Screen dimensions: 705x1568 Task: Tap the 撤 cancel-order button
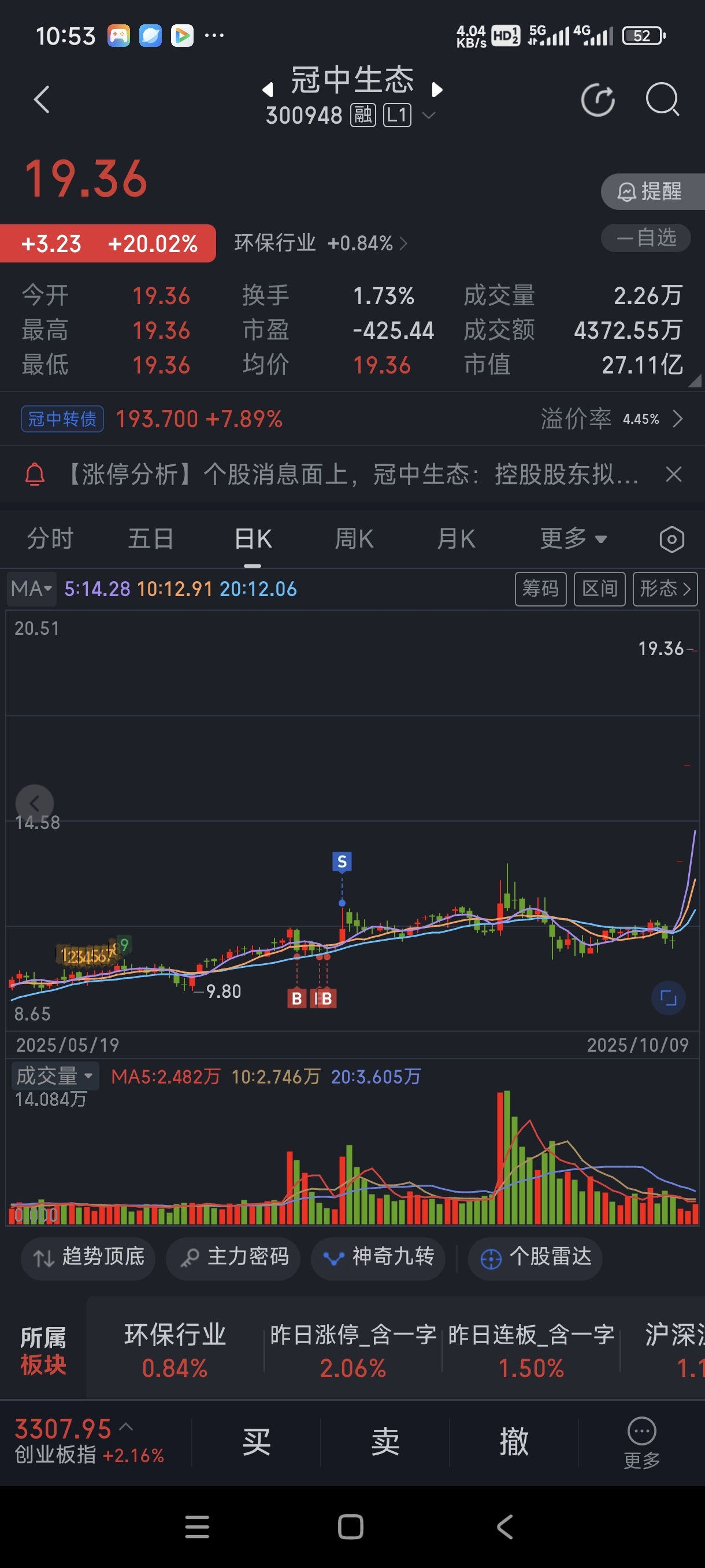pos(514,1442)
